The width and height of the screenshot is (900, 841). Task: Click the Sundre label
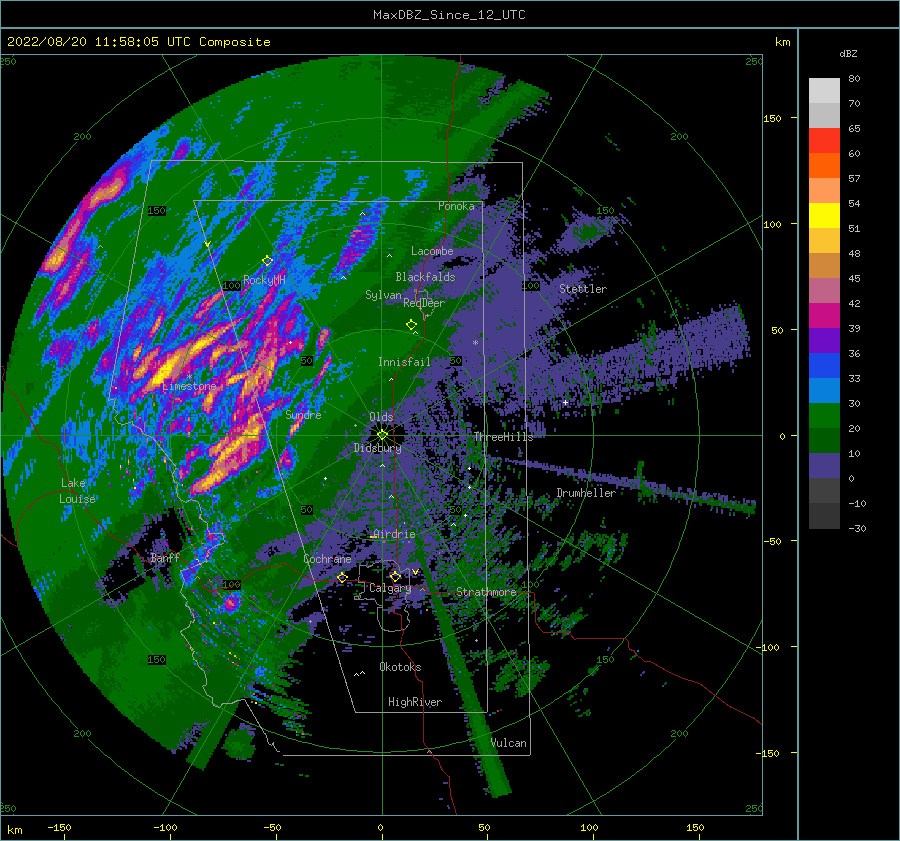(x=303, y=414)
